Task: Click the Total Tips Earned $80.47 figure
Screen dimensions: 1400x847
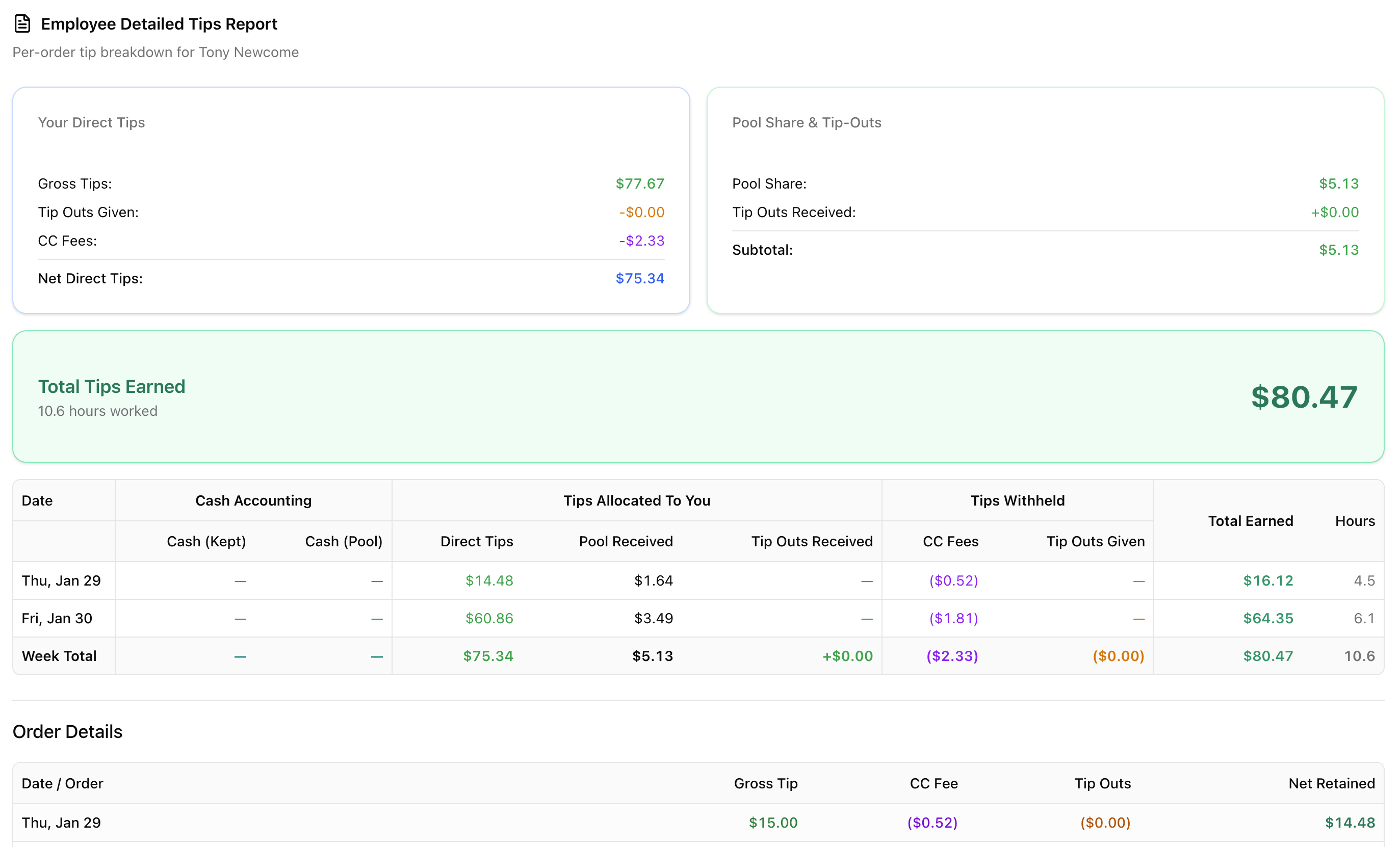Action: (x=1304, y=396)
